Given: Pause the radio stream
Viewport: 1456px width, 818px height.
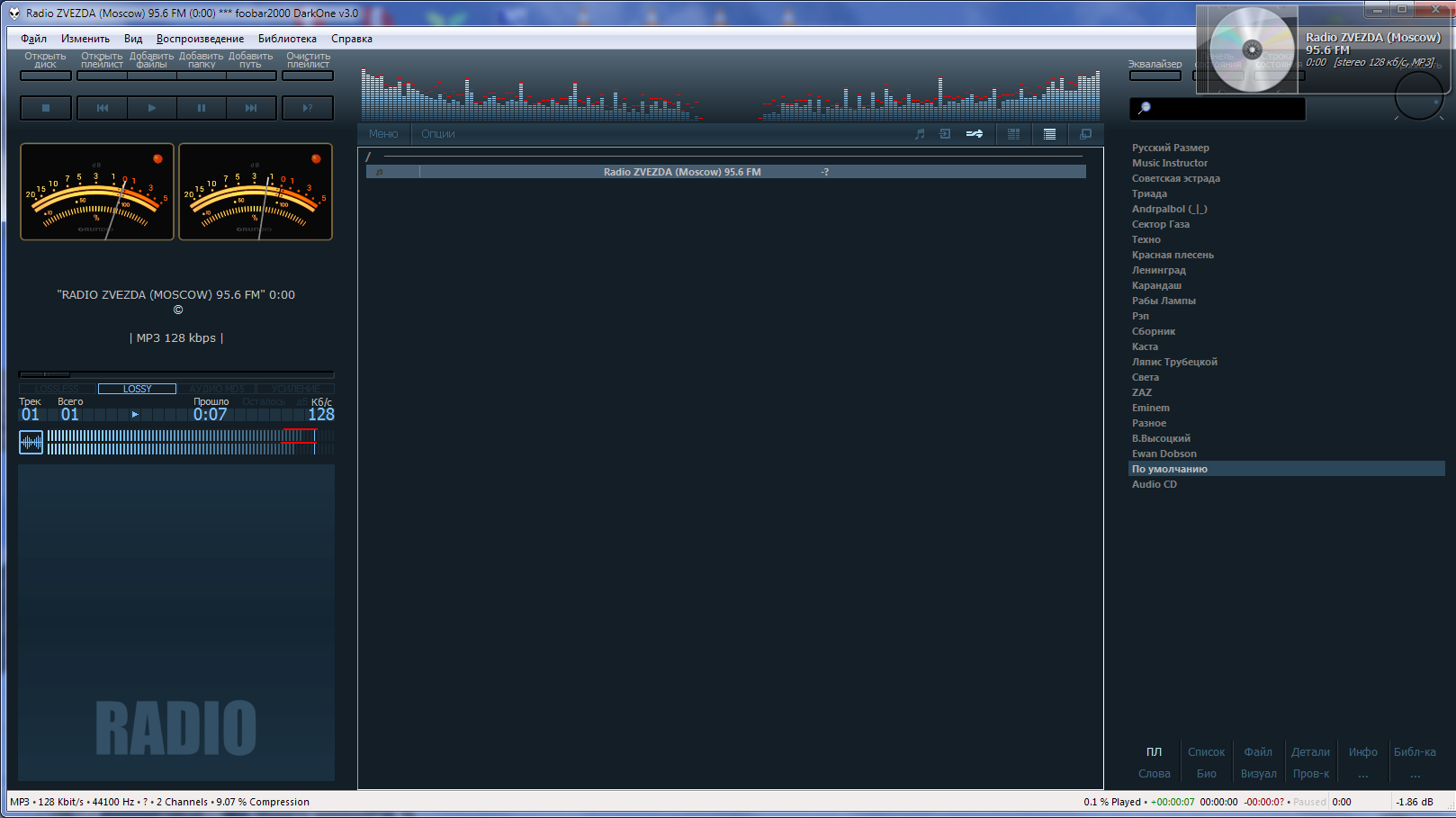Looking at the screenshot, I should pyautogui.click(x=202, y=108).
